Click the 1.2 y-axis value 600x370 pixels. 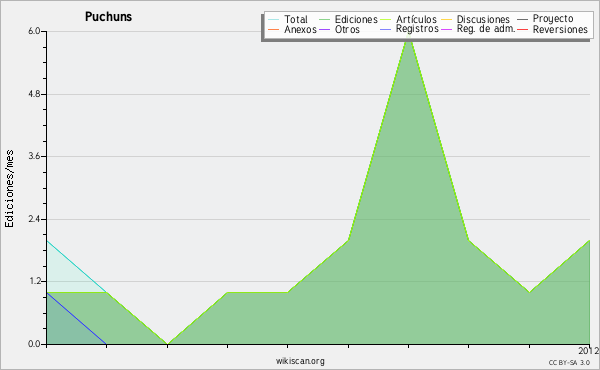pyautogui.click(x=34, y=282)
